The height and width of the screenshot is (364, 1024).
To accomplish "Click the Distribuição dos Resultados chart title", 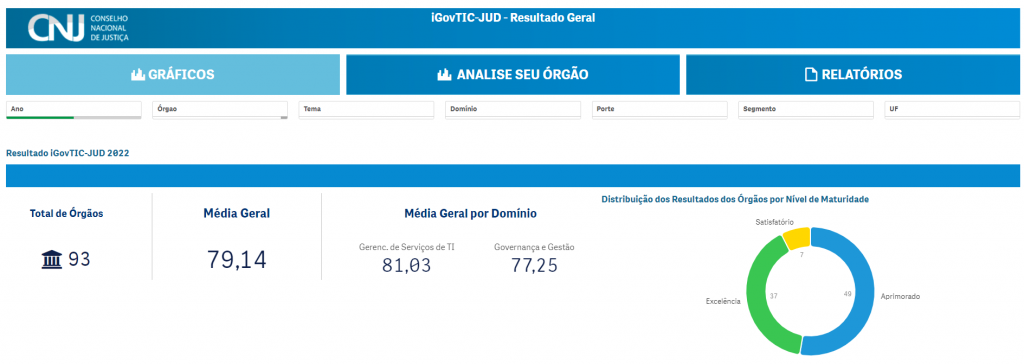I will [x=735, y=199].
